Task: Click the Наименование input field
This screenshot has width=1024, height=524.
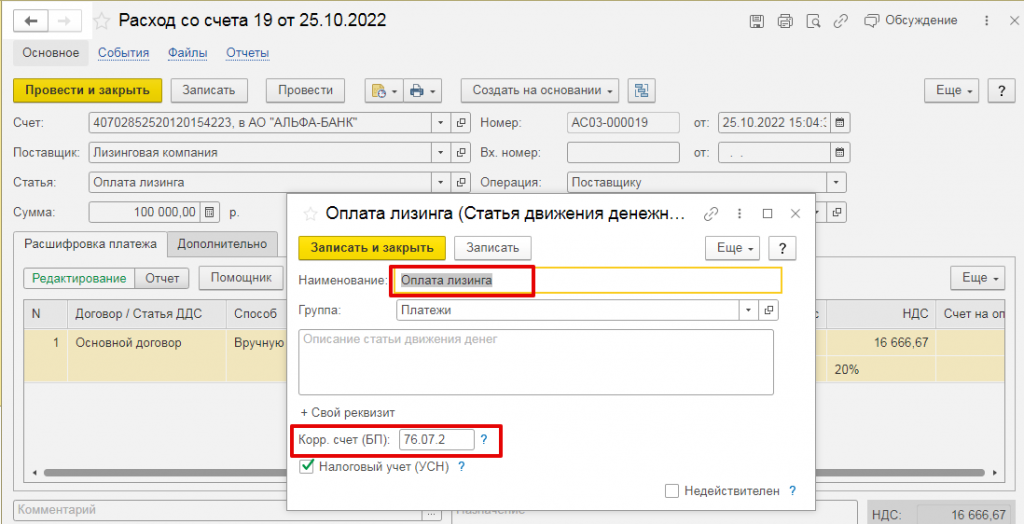Action: pos(588,280)
